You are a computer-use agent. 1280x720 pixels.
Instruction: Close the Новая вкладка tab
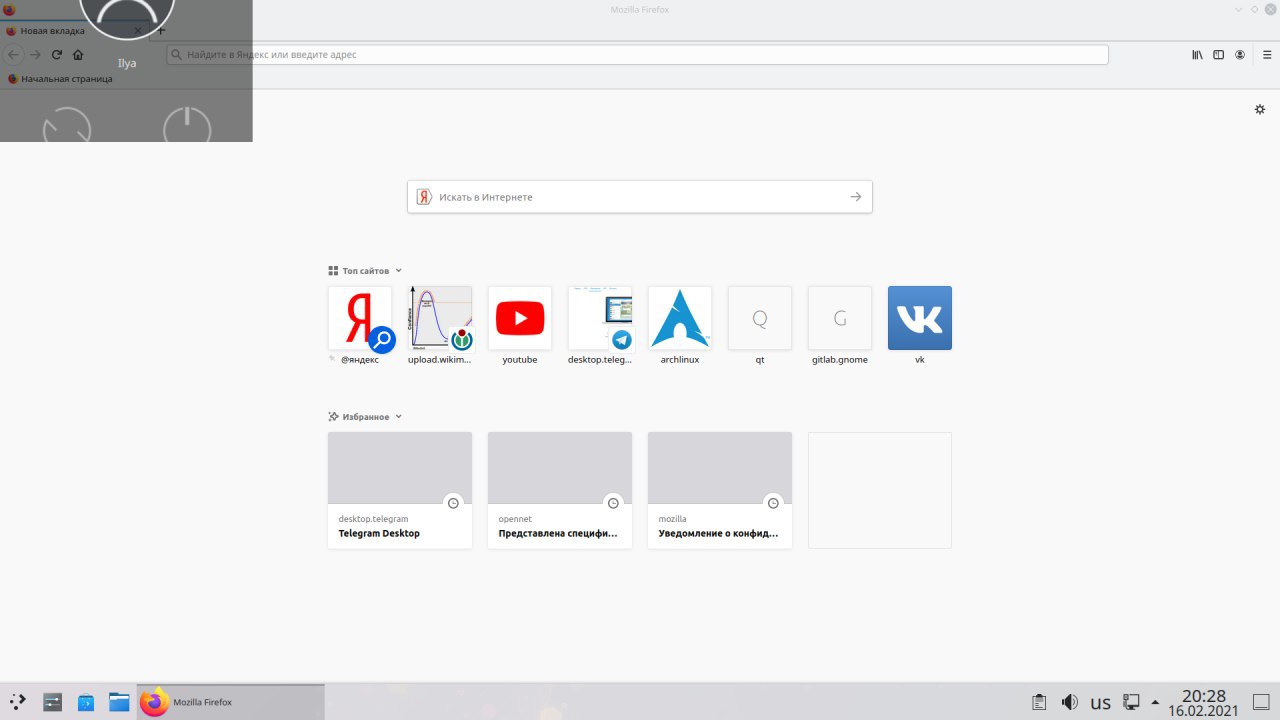138,31
